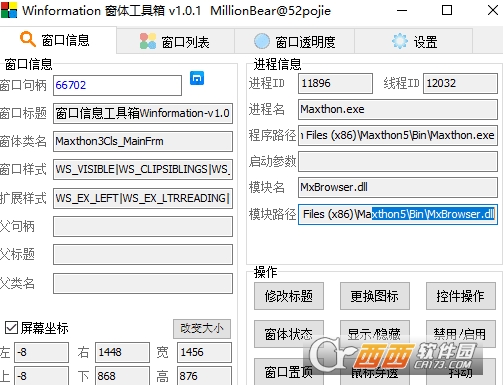Image resolution: width=503 pixels, height=385 pixels.
Task: Close the Winformation window
Action: pyautogui.click(x=493, y=10)
